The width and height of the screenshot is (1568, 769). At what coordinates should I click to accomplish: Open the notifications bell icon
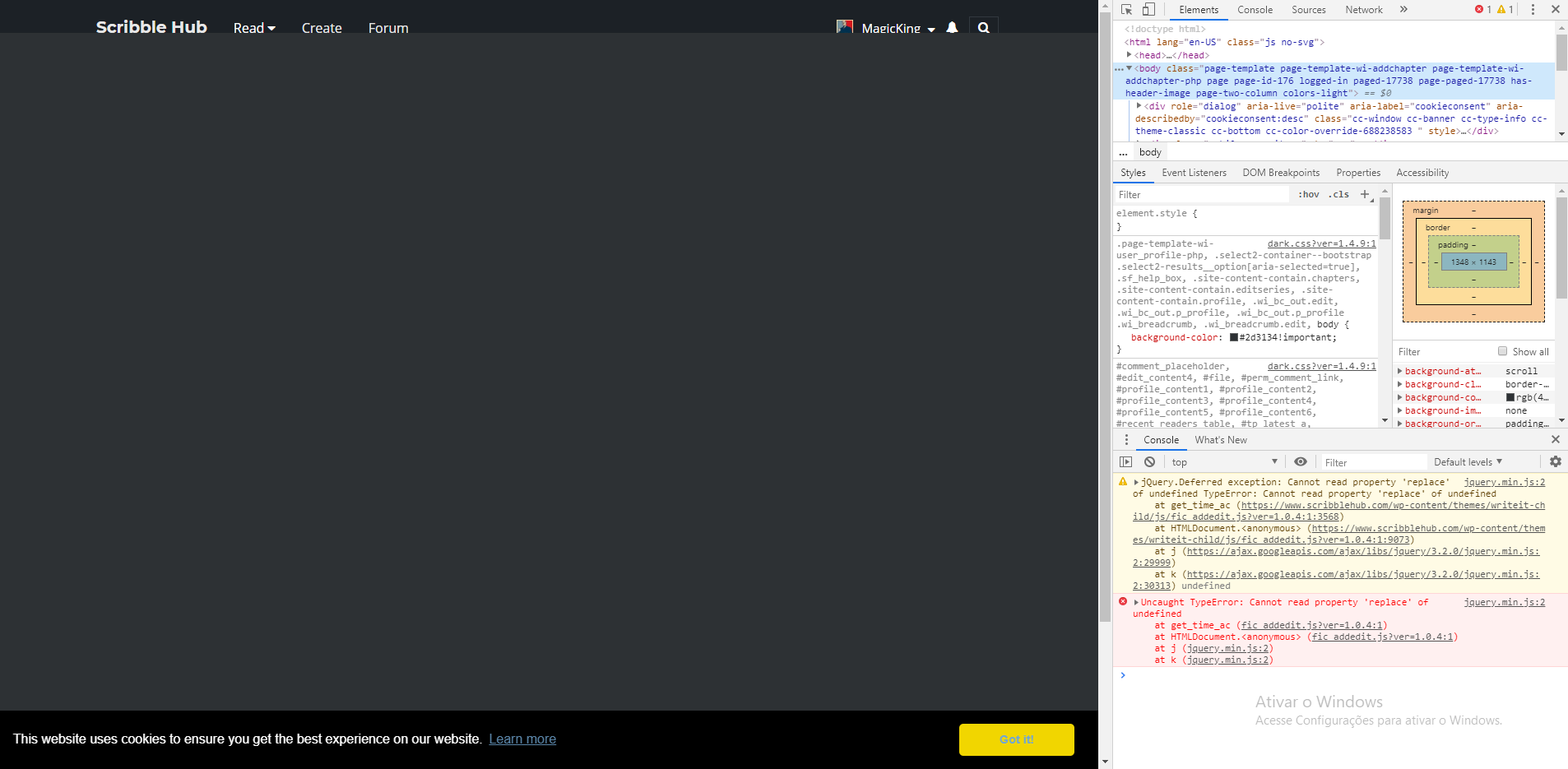pyautogui.click(x=952, y=28)
